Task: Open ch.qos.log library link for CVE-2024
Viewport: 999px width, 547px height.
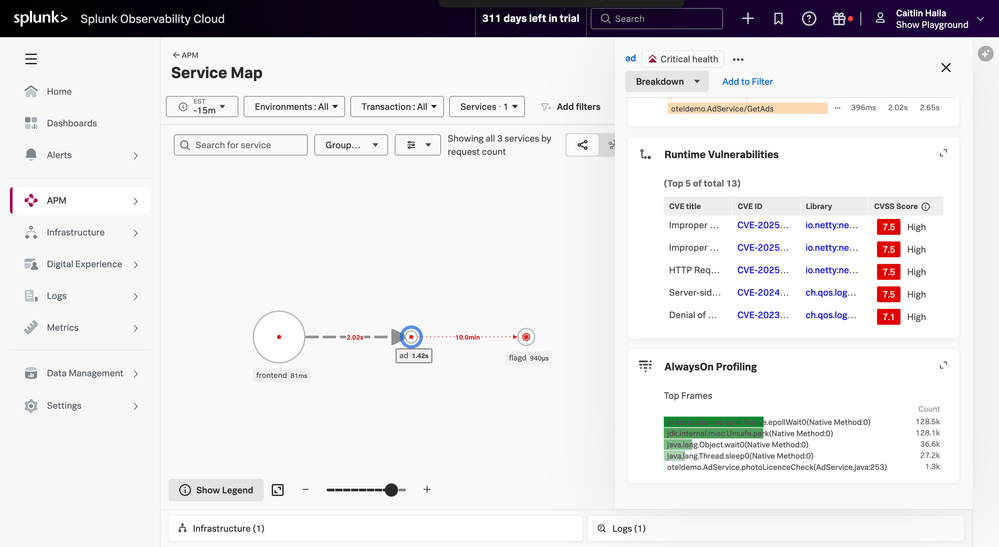Action: pos(831,293)
